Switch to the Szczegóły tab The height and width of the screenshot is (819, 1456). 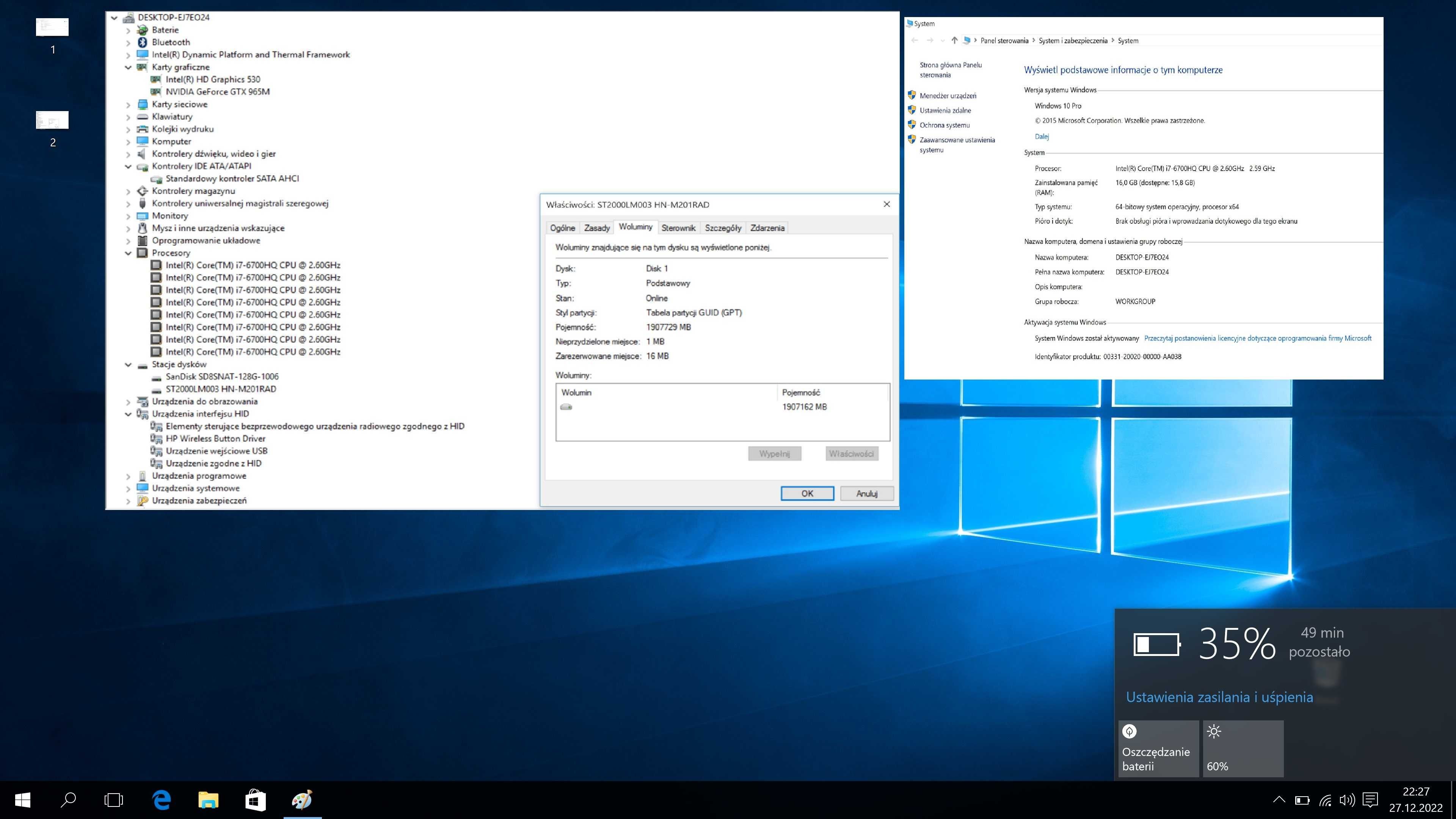pyautogui.click(x=723, y=228)
